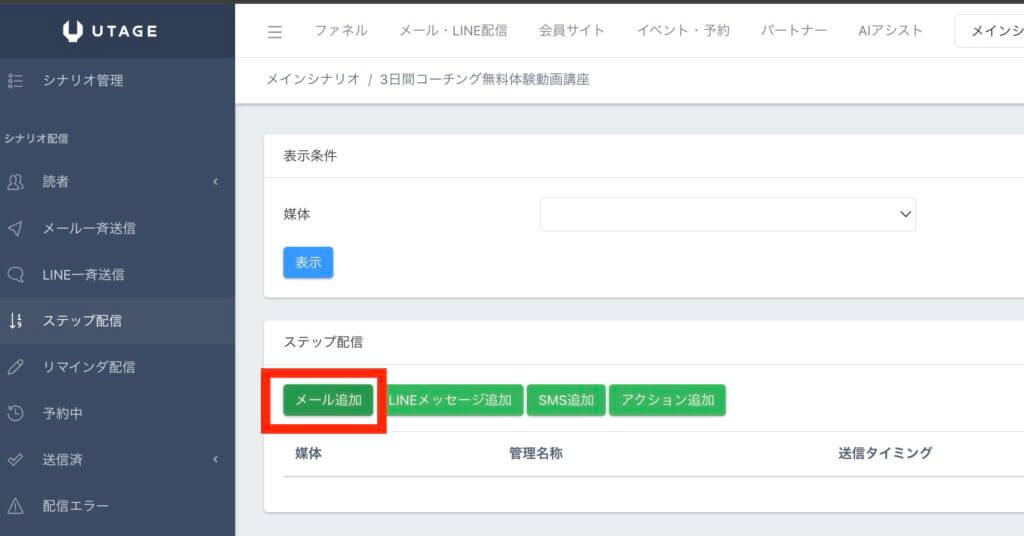
Task: Click the メール追加 button
Action: click(x=328, y=400)
